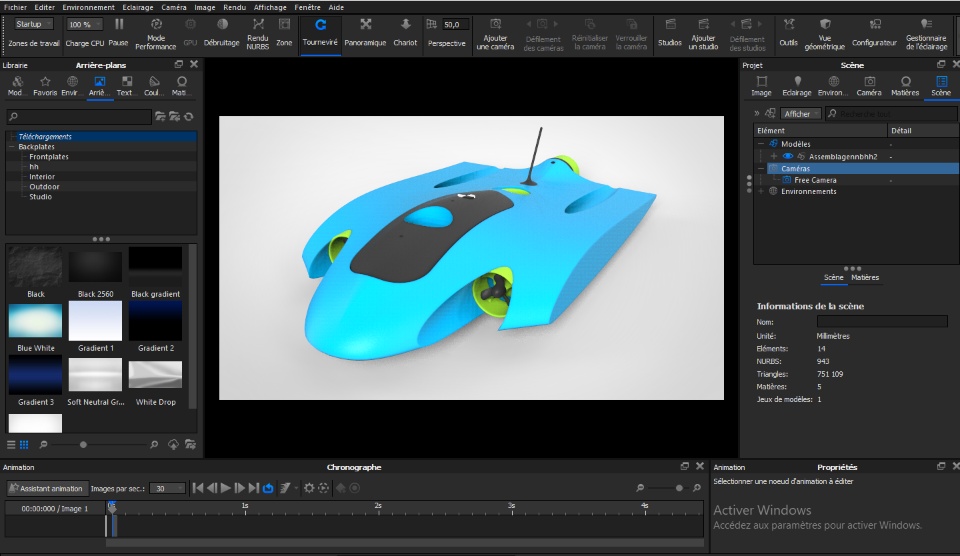Click the library search field

(x=79, y=116)
